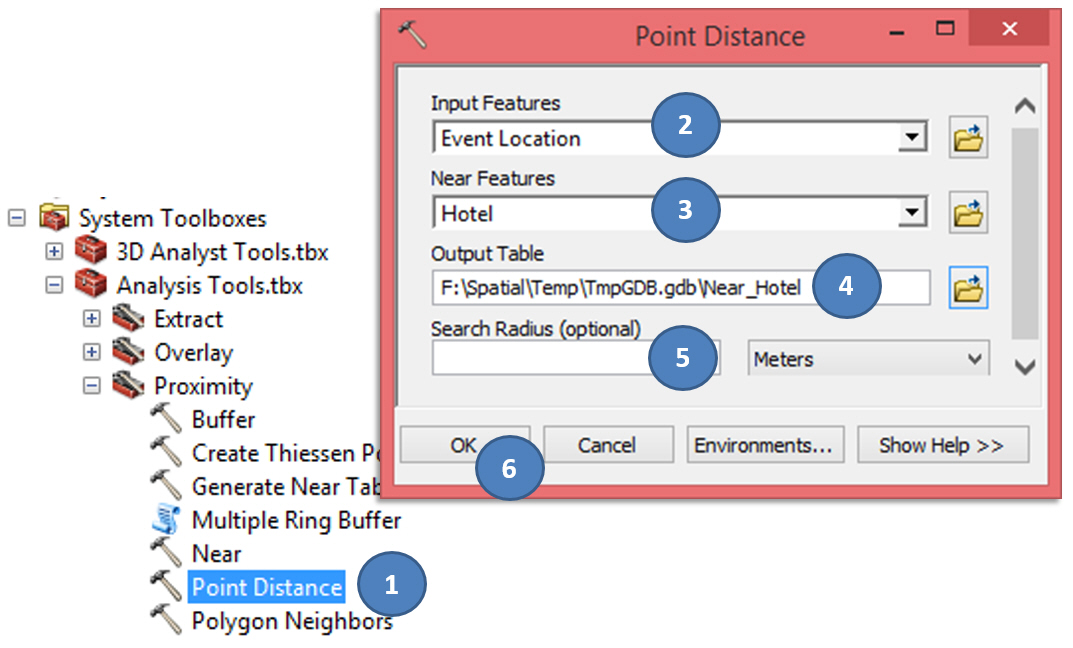Collapse the Analysis Tools.tbx node

click(54, 285)
